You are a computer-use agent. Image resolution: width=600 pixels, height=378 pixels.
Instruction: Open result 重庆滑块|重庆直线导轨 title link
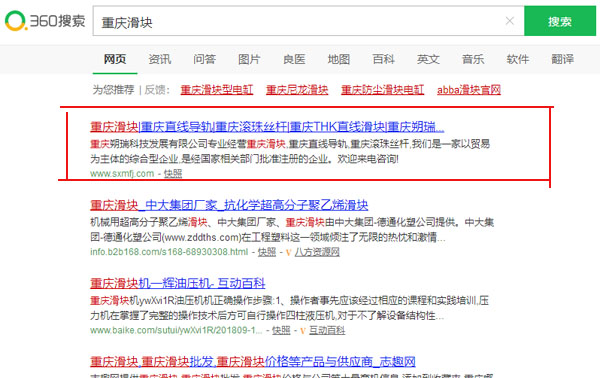pos(267,127)
